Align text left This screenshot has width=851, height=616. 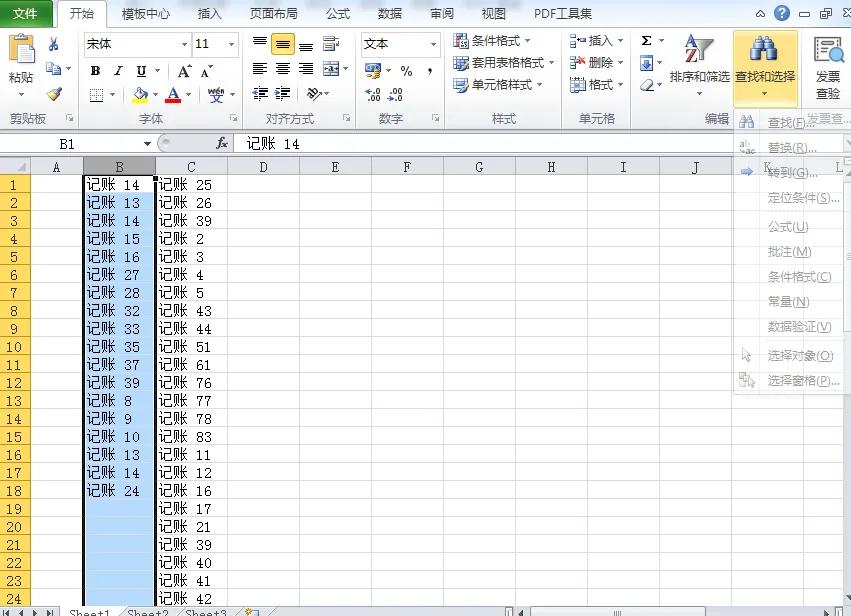point(259,68)
